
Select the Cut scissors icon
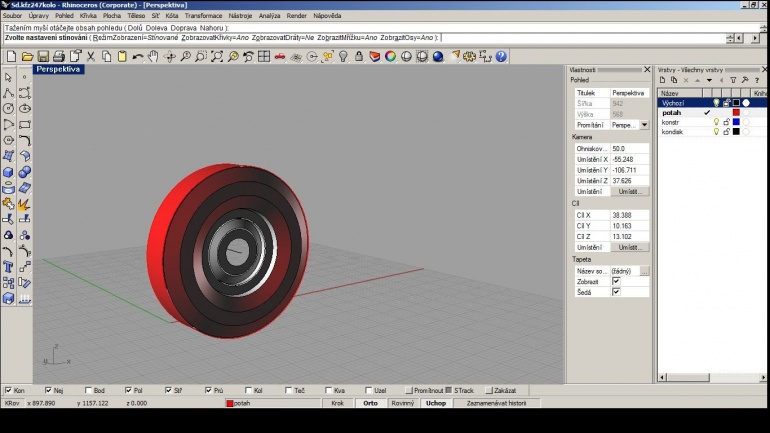pyautogui.click(x=91, y=56)
